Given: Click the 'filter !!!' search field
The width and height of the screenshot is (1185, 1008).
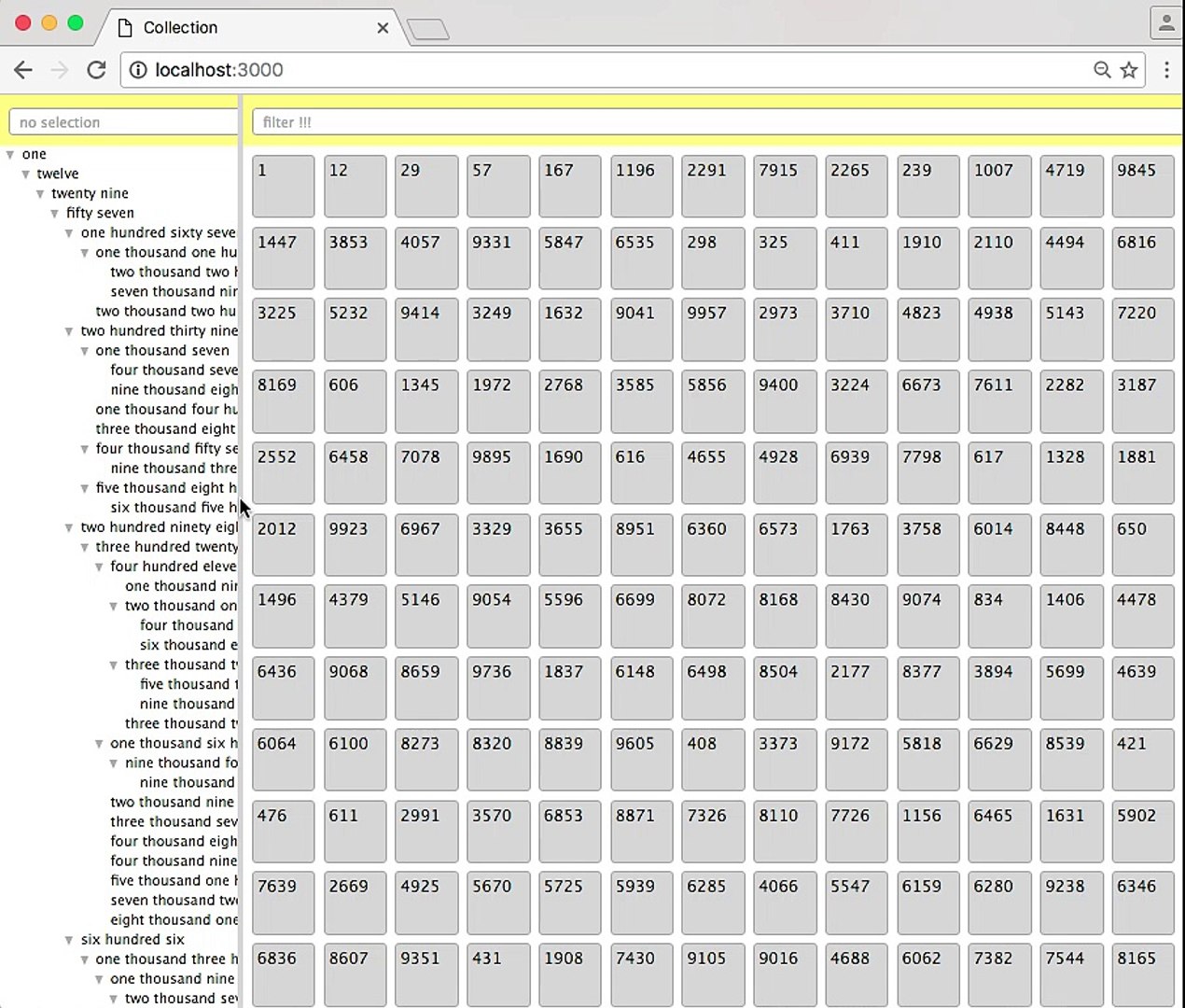Looking at the screenshot, I should click(x=717, y=122).
